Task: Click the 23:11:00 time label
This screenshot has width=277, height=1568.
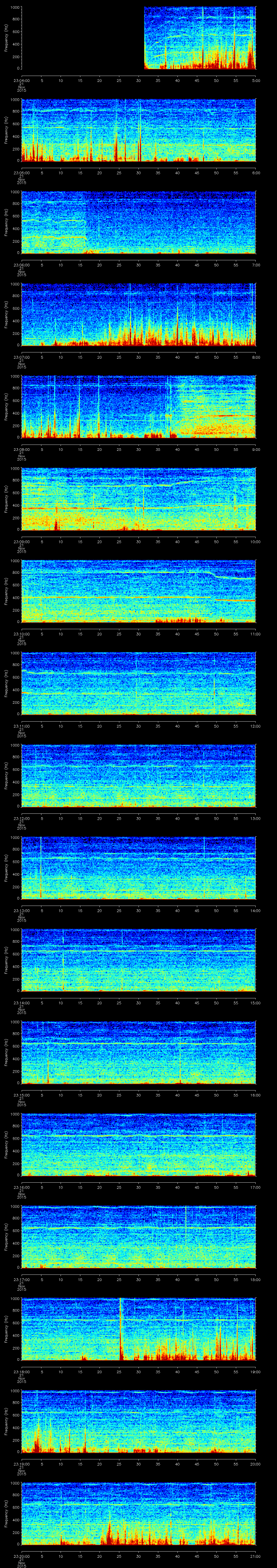Action: (22, 727)
